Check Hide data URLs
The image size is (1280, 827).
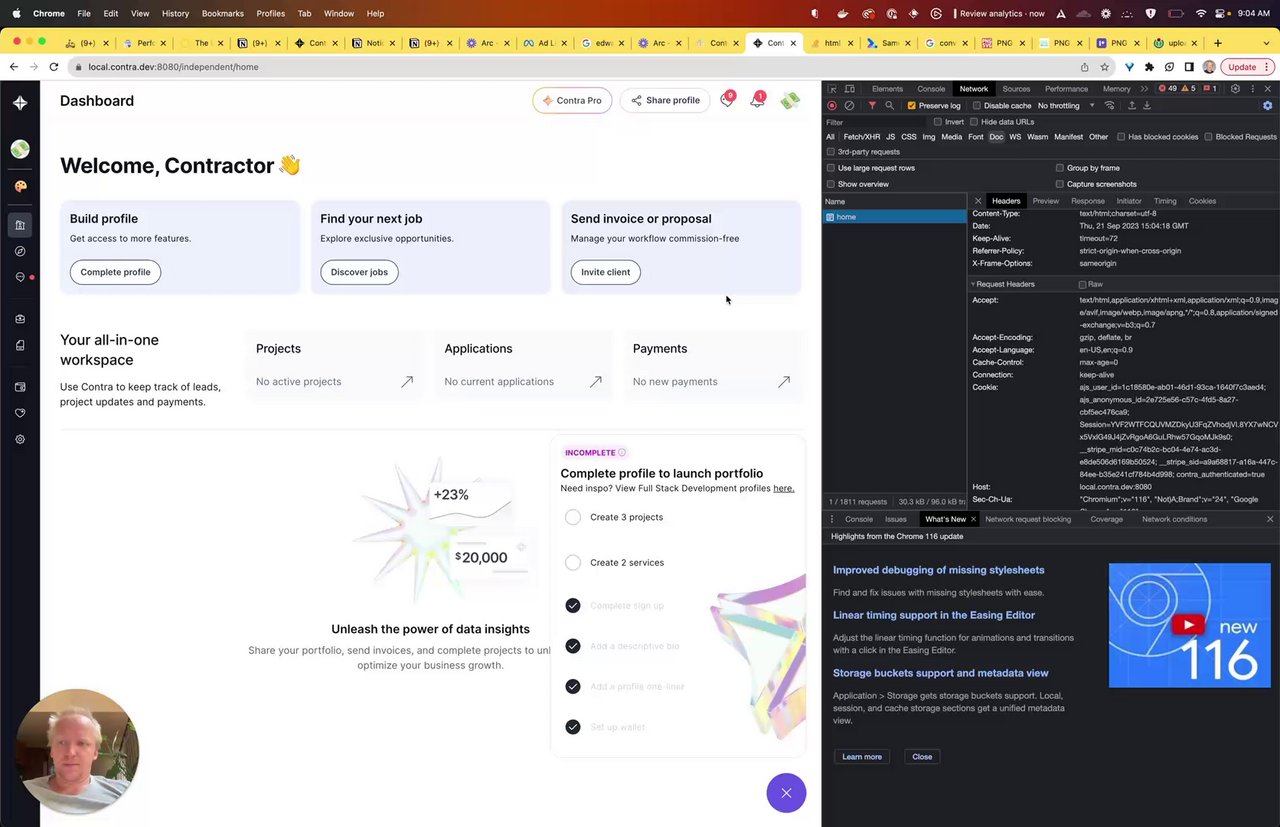(x=975, y=122)
